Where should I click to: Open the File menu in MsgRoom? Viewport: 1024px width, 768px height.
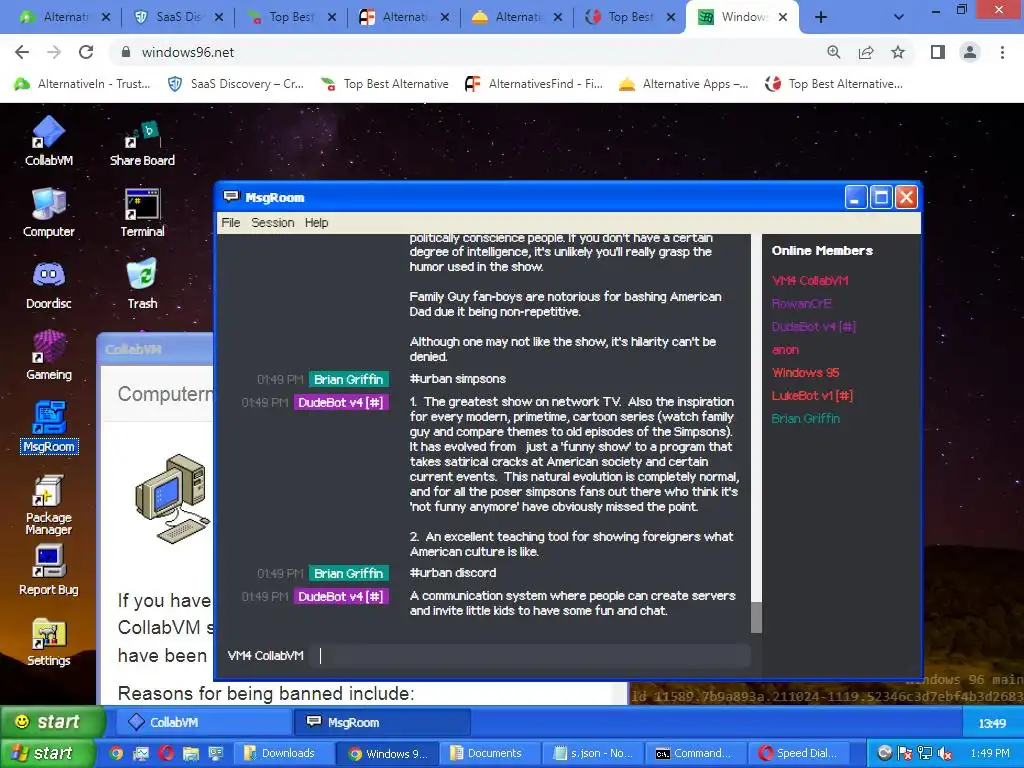[x=231, y=223]
